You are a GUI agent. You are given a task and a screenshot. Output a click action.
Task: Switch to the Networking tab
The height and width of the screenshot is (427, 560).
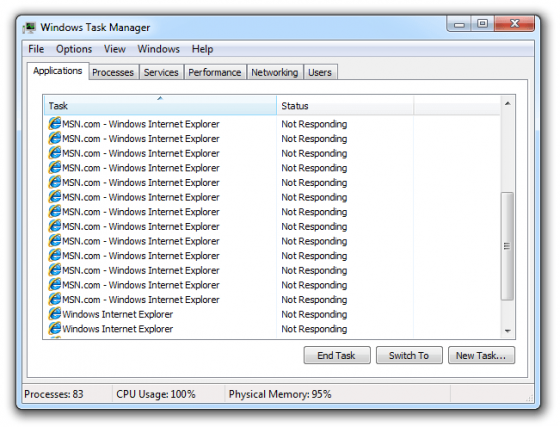[x=275, y=72]
